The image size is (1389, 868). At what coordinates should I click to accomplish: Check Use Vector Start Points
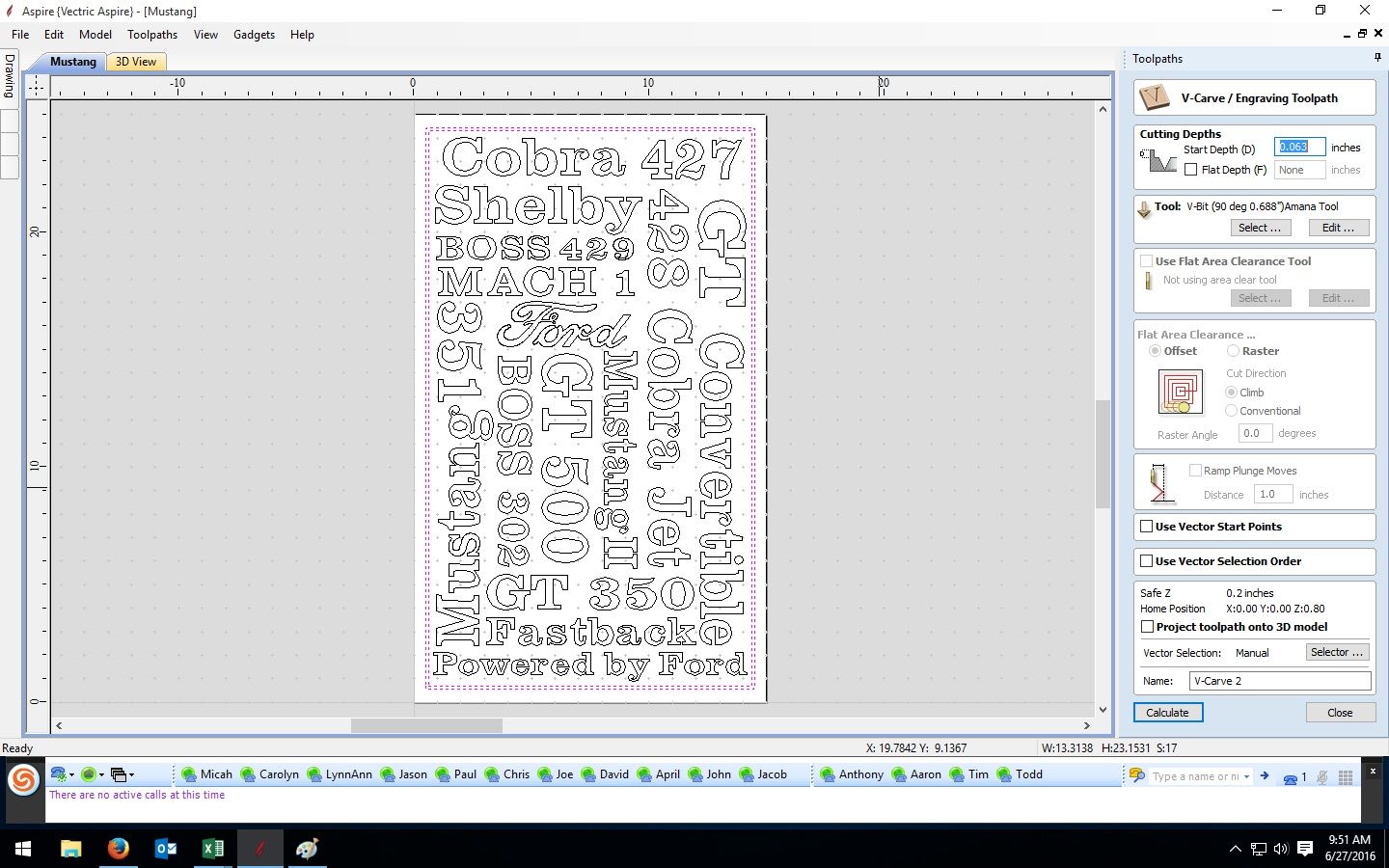pos(1146,527)
